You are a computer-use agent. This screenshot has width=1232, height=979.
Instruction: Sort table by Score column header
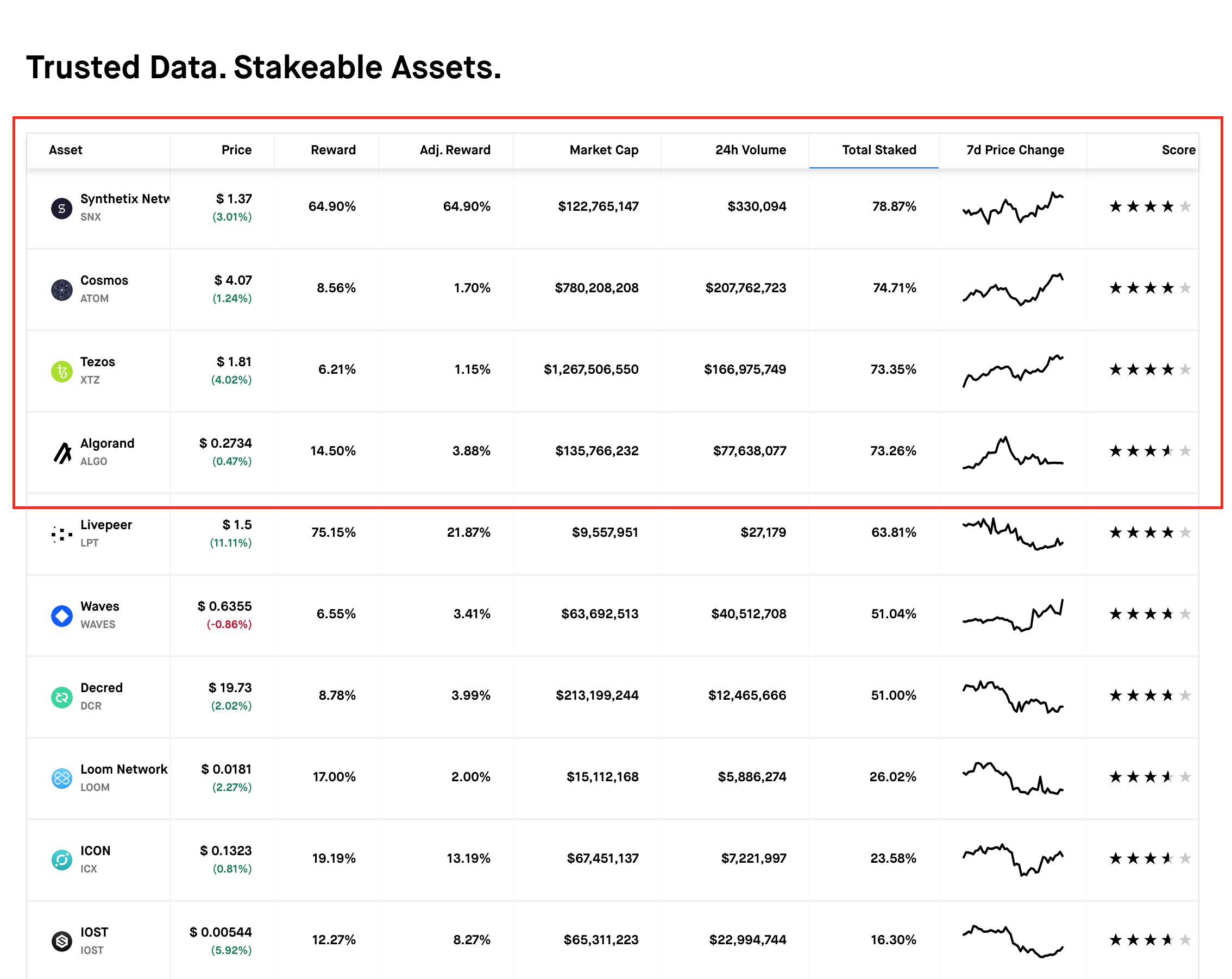pyautogui.click(x=1178, y=150)
